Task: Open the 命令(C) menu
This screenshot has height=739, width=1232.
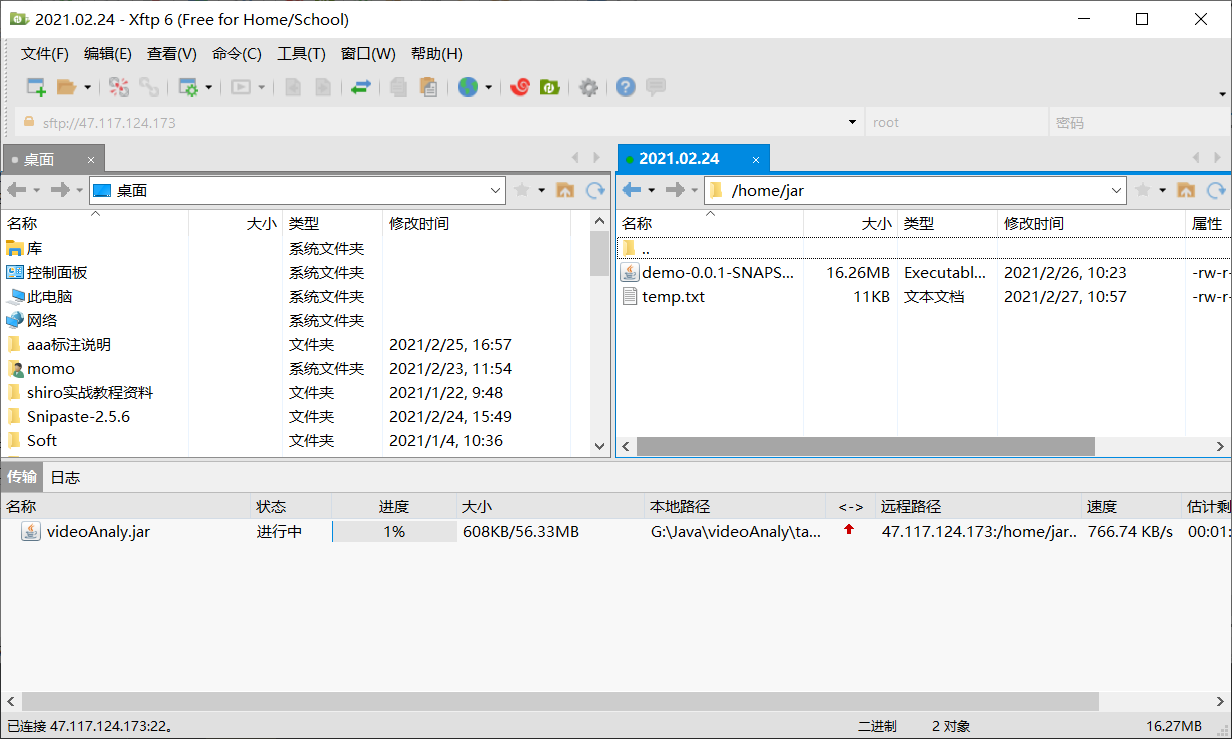Action: 237,54
